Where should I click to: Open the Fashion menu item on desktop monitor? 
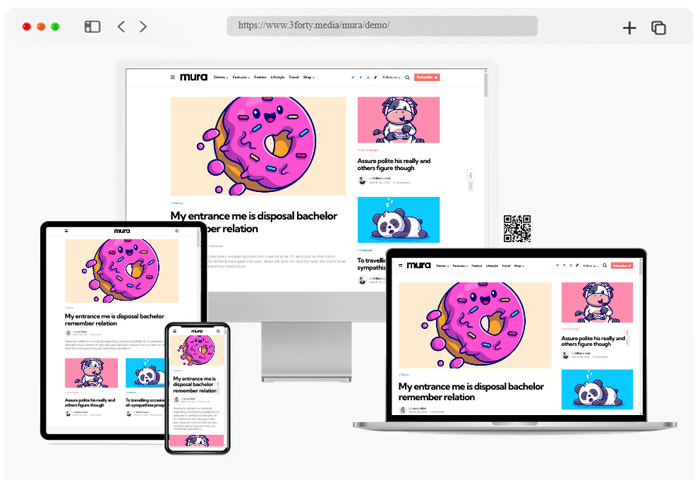click(260, 77)
